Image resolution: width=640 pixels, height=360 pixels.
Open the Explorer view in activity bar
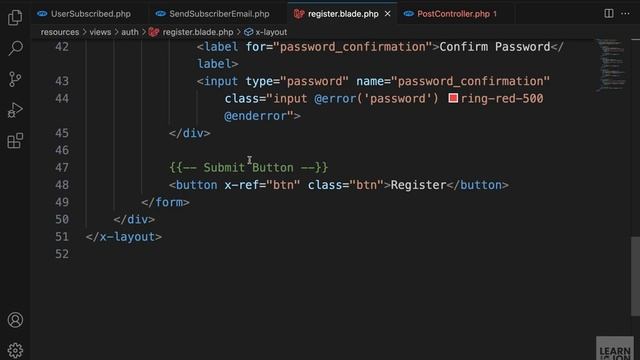click(x=15, y=17)
